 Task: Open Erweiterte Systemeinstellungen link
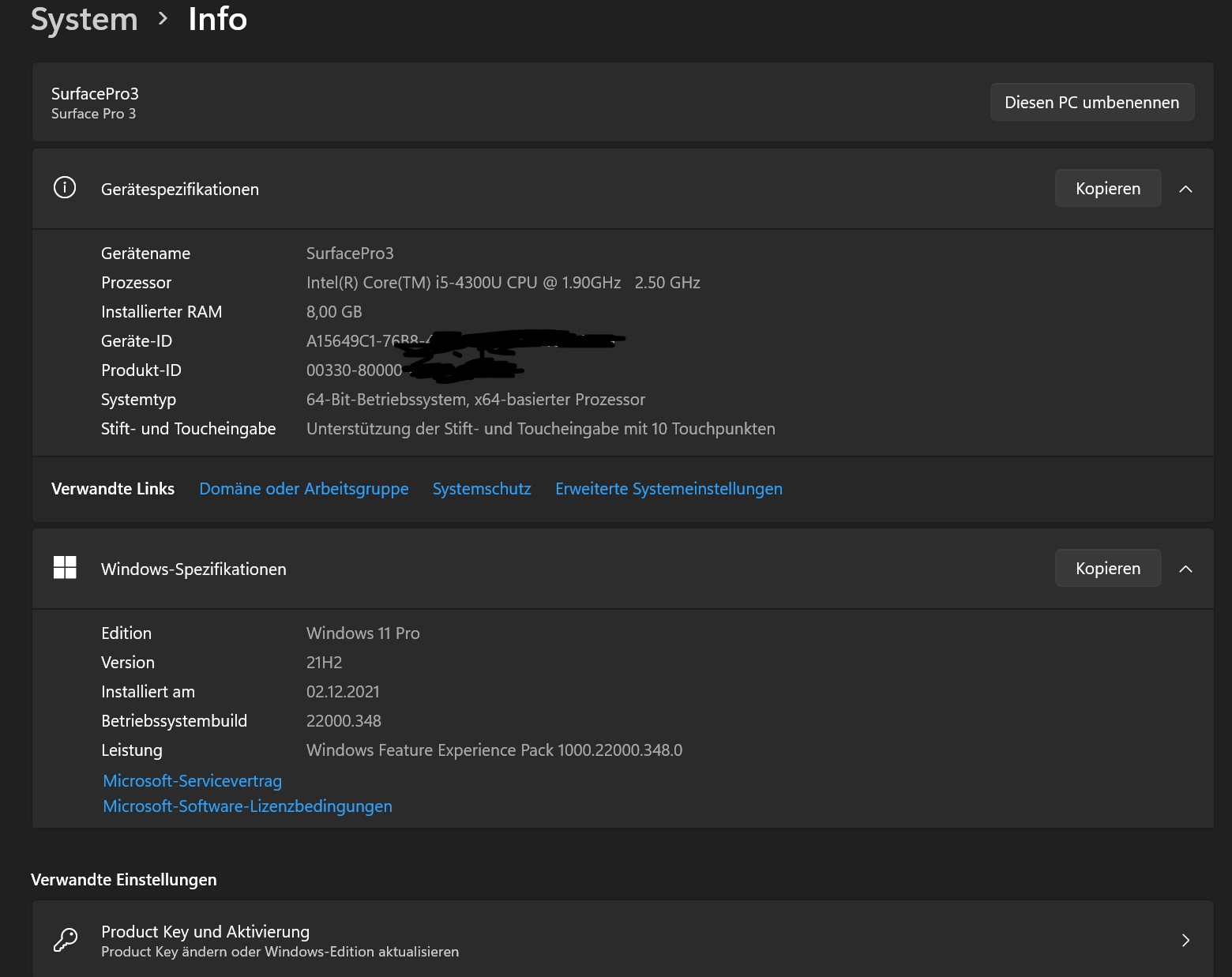coord(669,489)
